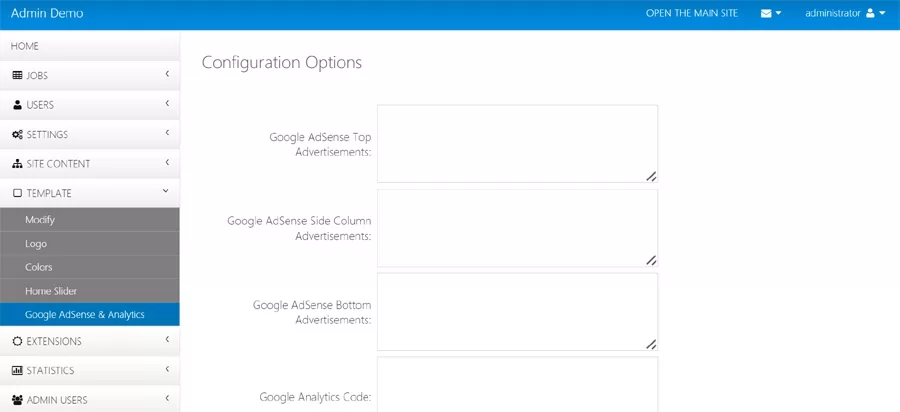
Task: Click the Google AdSense Top Advertisements textarea
Action: [x=517, y=143]
